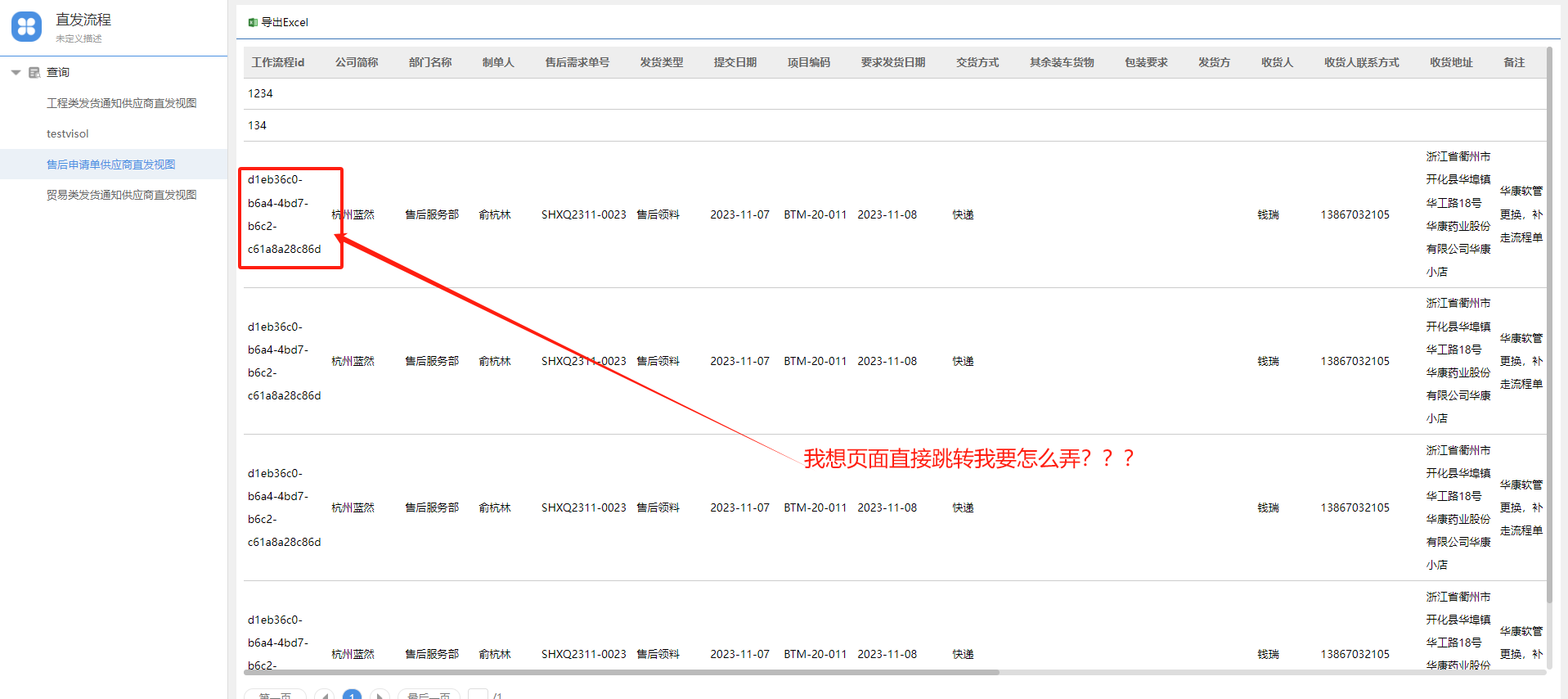Click the 工作流程id column header
Screen dimensions: 1568x699
(x=278, y=62)
